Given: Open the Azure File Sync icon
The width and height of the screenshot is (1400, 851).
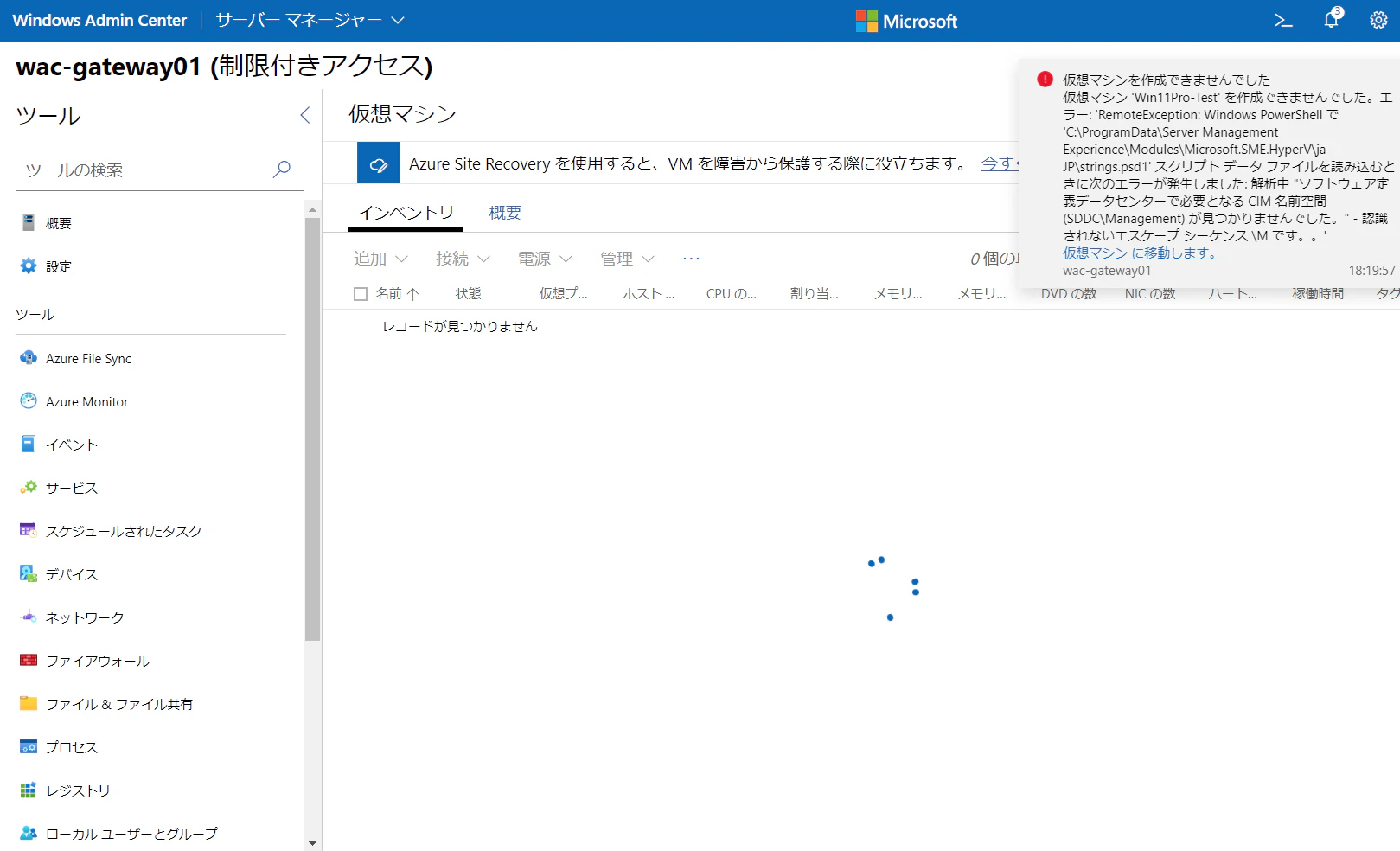Looking at the screenshot, I should click(29, 357).
